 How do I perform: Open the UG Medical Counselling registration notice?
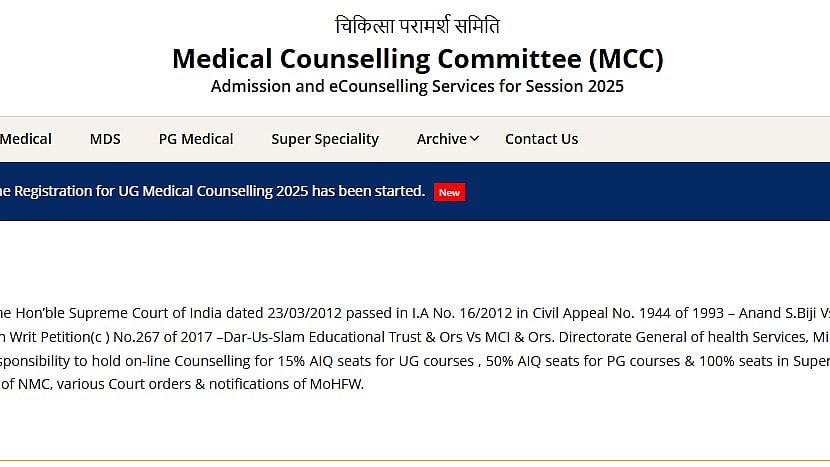(x=212, y=191)
